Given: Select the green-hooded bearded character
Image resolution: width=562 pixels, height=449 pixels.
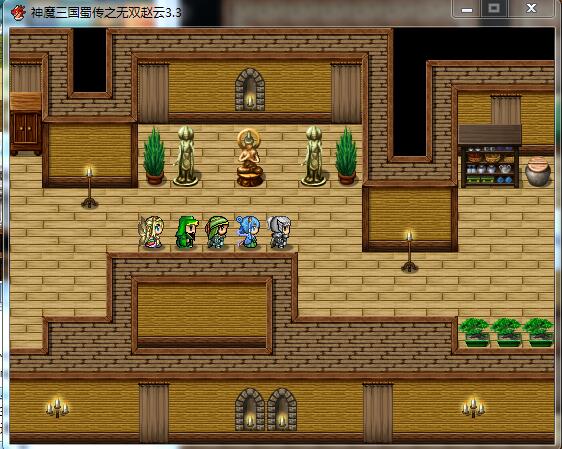Looking at the screenshot, I should click(186, 232).
